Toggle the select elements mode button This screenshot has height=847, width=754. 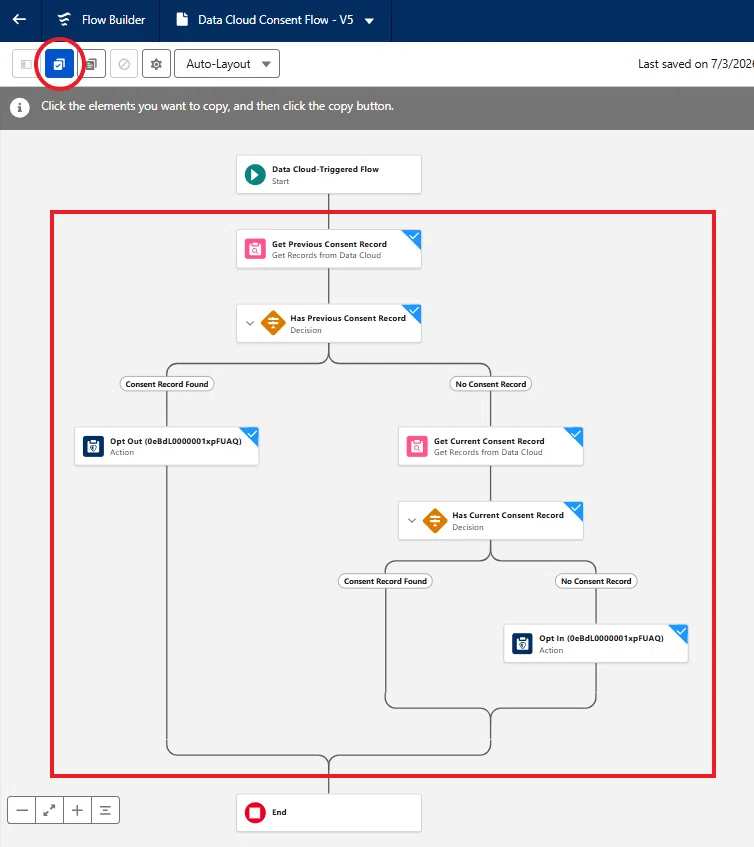click(59, 64)
